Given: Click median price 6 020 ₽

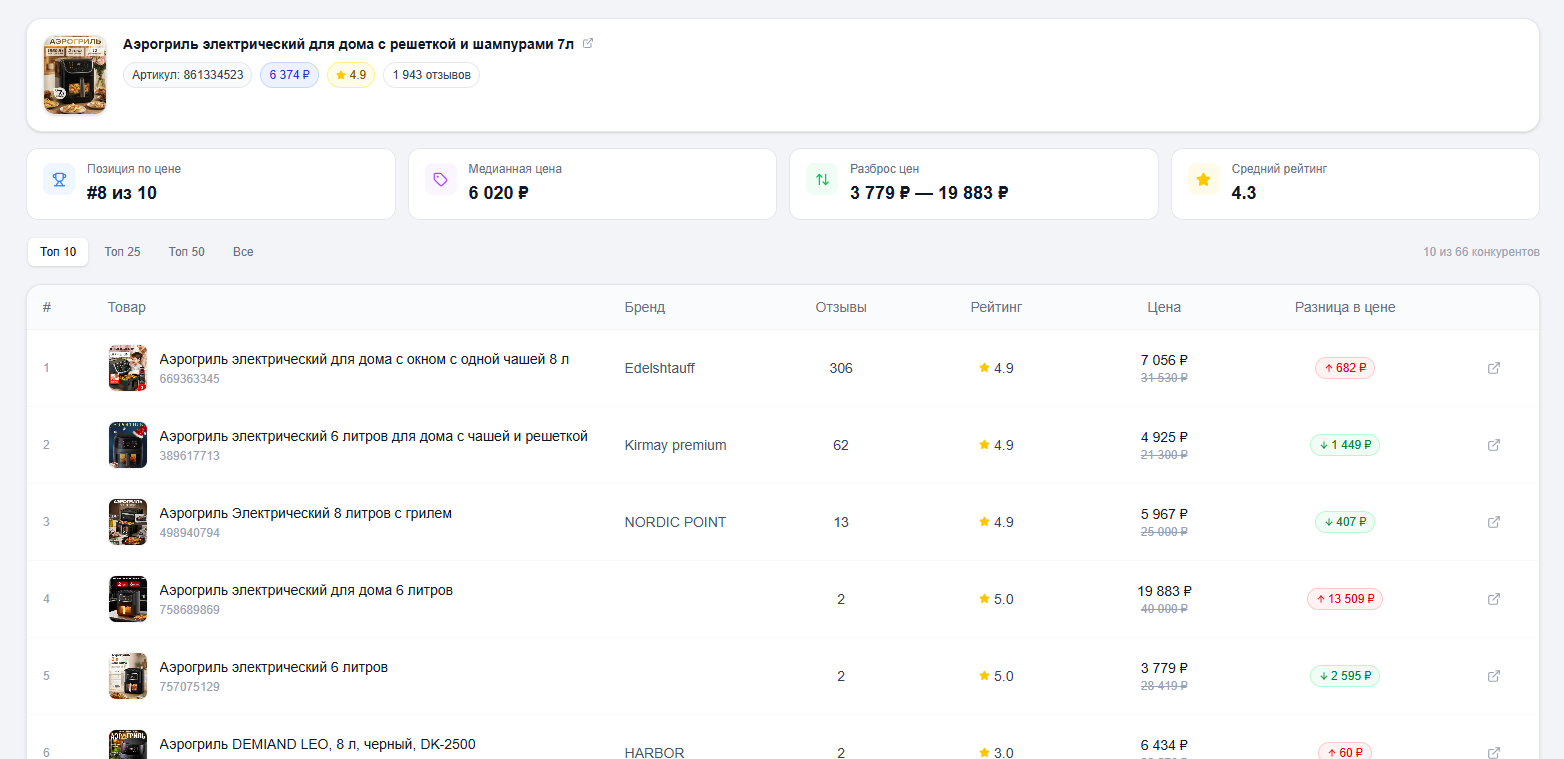Looking at the screenshot, I should [499, 193].
